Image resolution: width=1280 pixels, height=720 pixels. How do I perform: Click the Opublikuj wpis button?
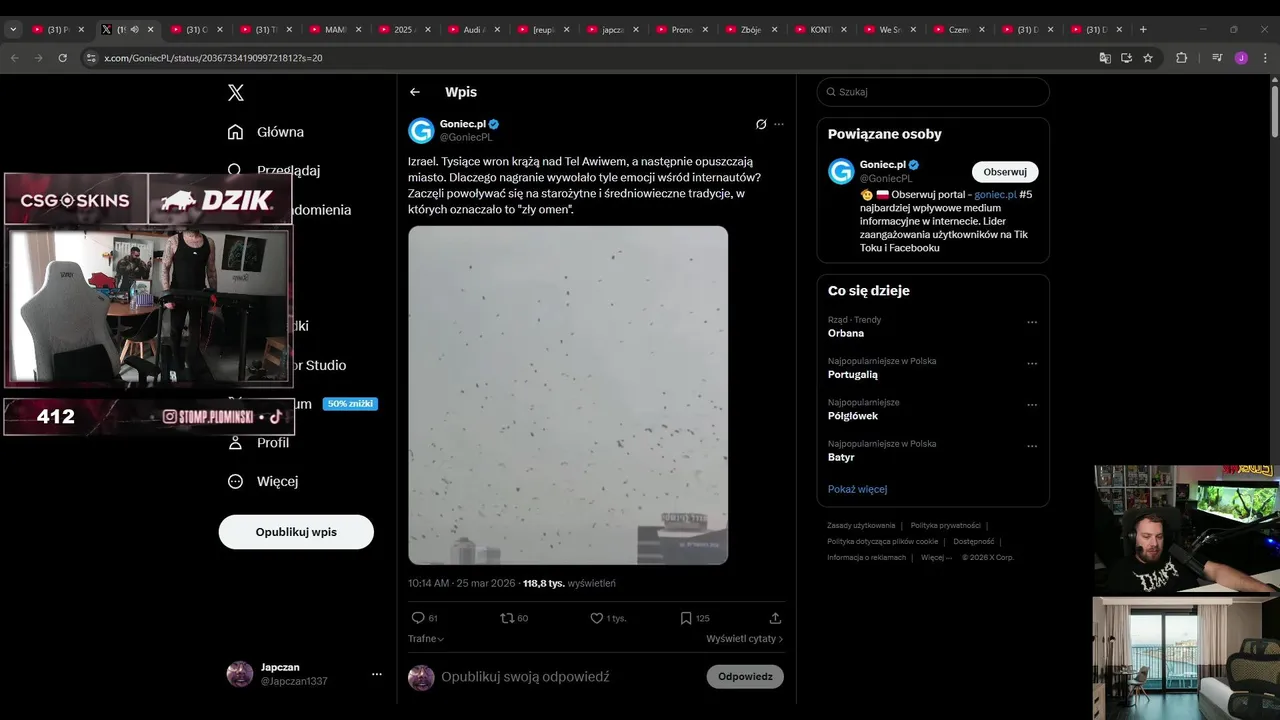point(296,532)
